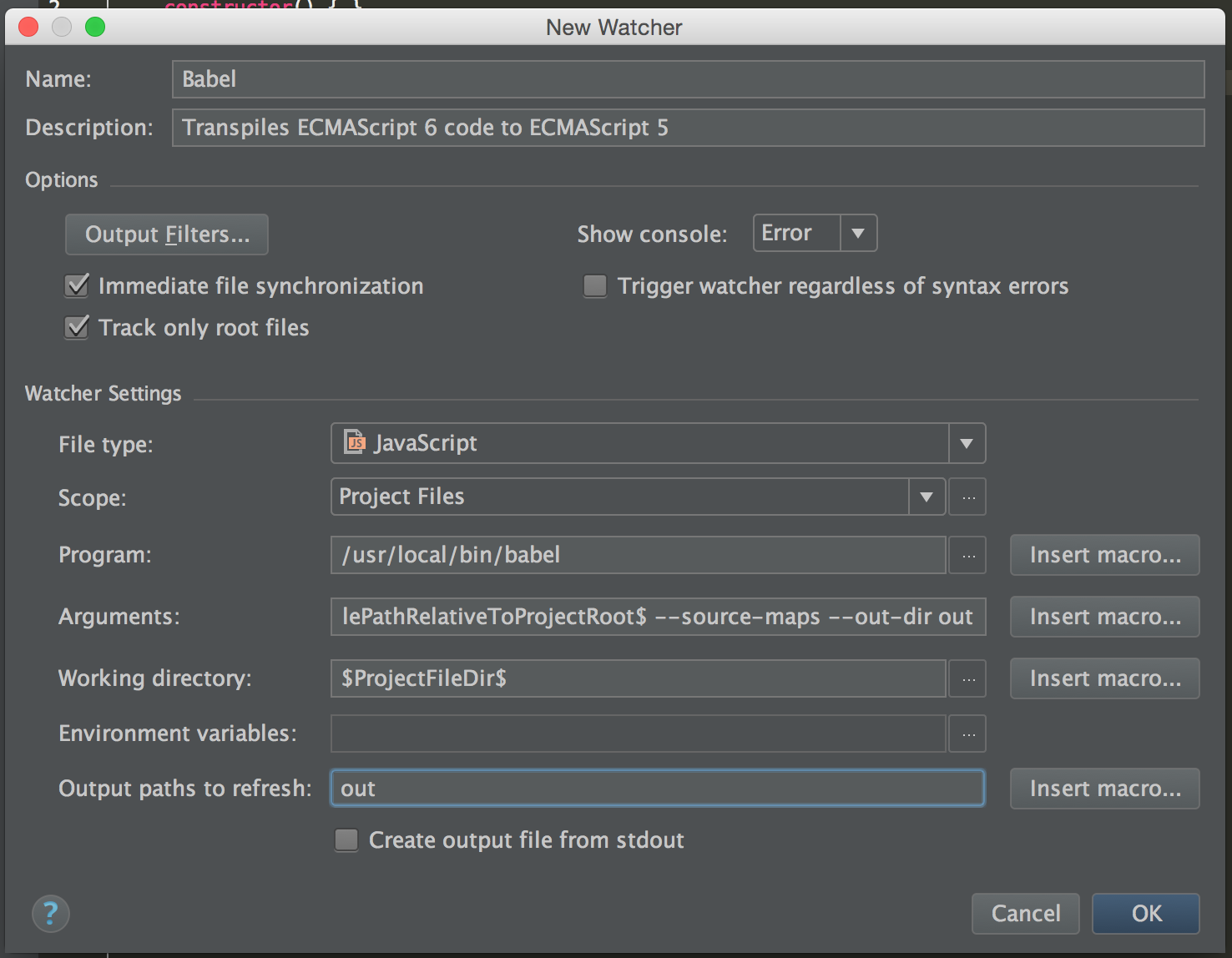This screenshot has height=958, width=1232.
Task: Click the Program path field
Action: coord(639,555)
